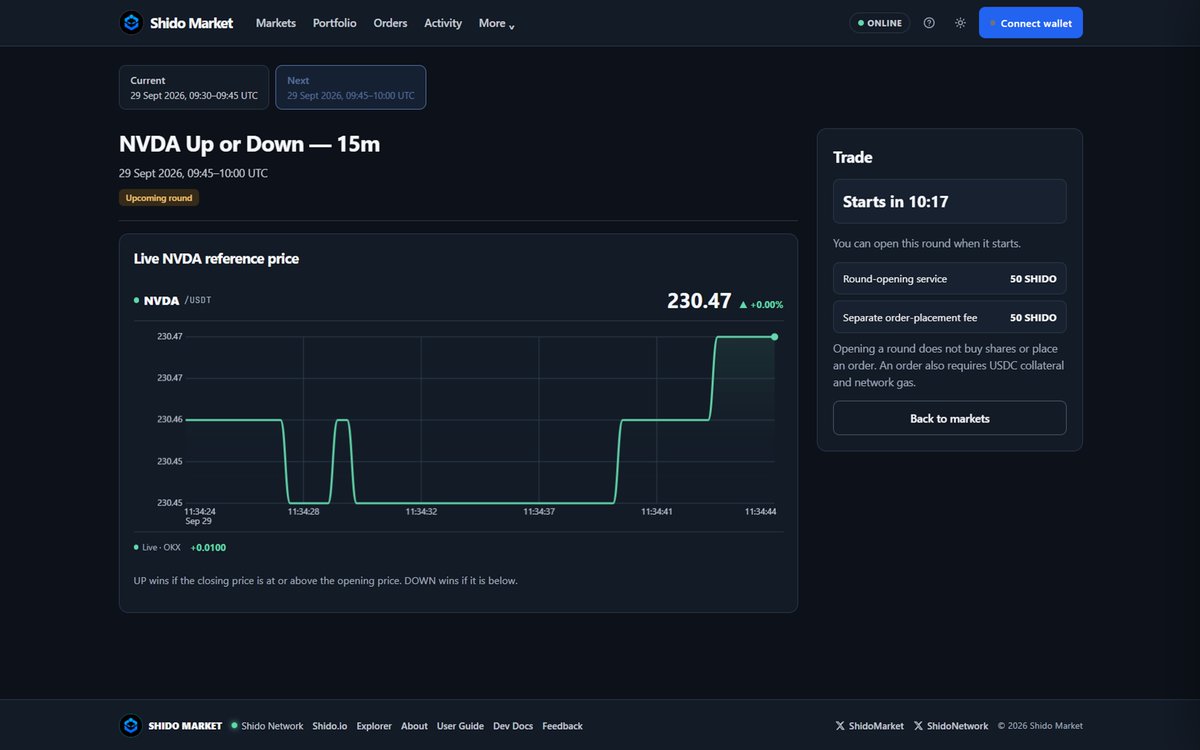
Task: Open the About footer link
Action: point(414,726)
